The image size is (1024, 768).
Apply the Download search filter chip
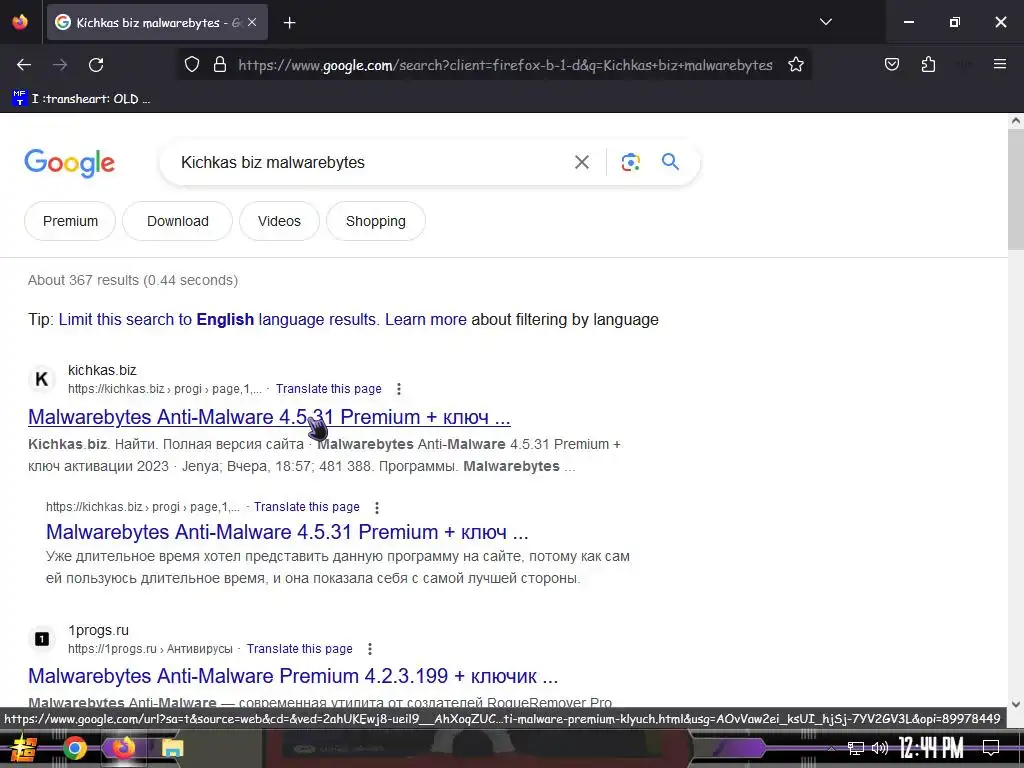click(178, 221)
